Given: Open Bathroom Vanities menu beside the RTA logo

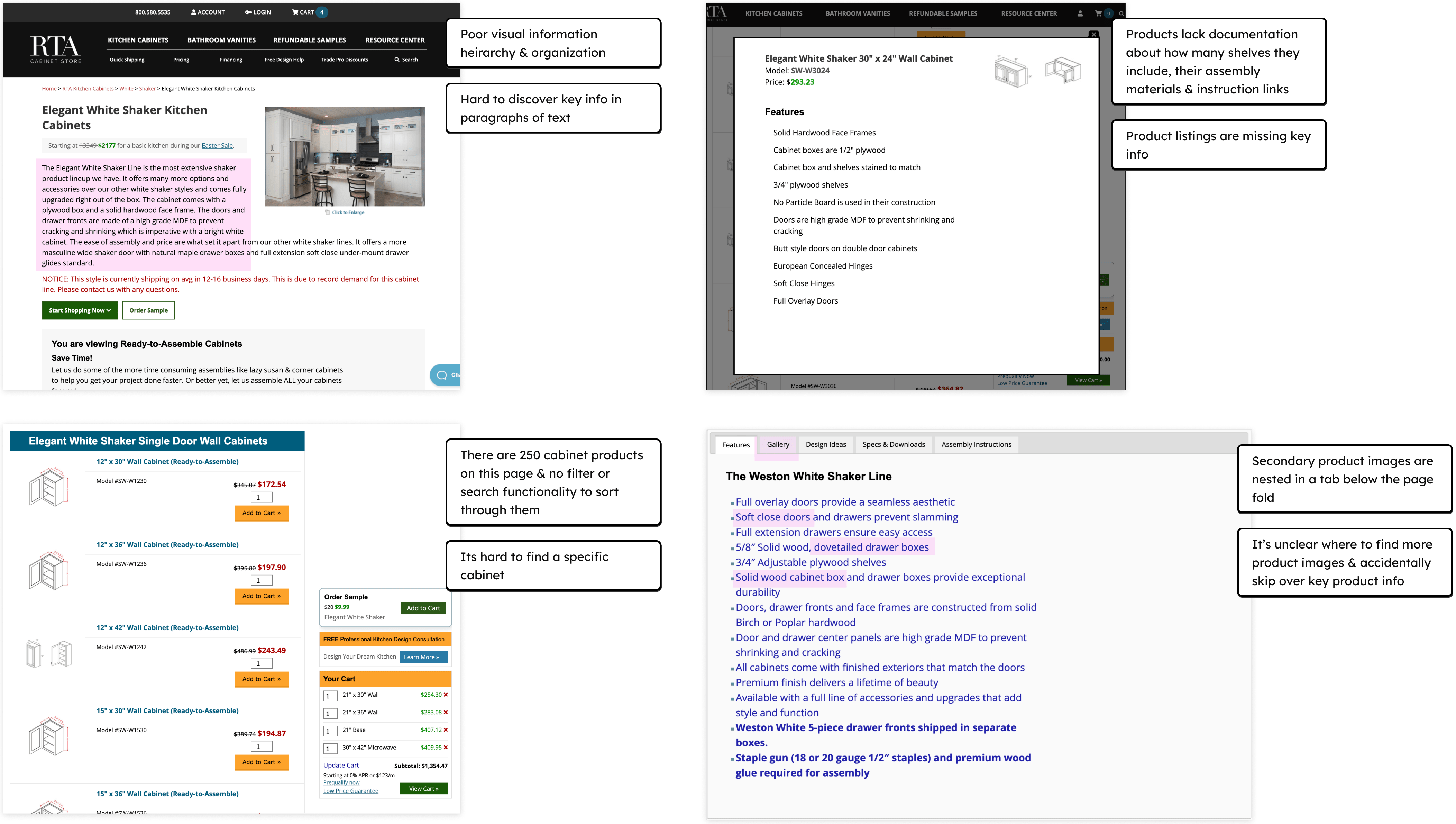Looking at the screenshot, I should (221, 40).
